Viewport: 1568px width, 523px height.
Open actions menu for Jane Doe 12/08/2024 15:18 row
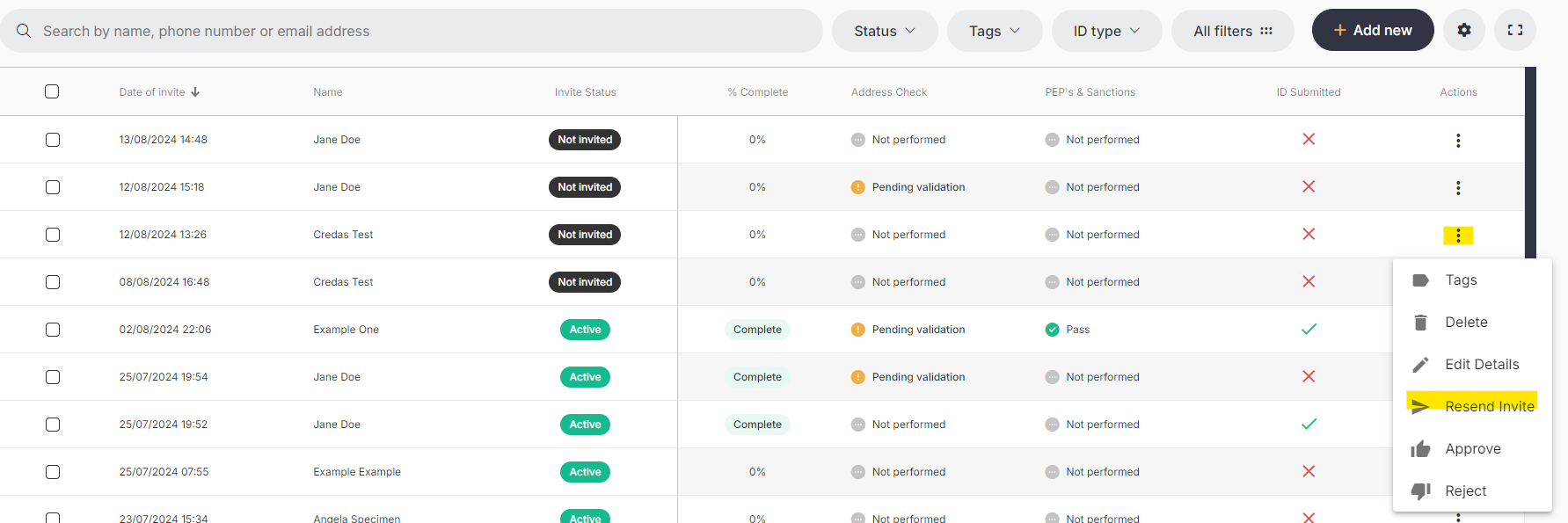pyautogui.click(x=1458, y=188)
